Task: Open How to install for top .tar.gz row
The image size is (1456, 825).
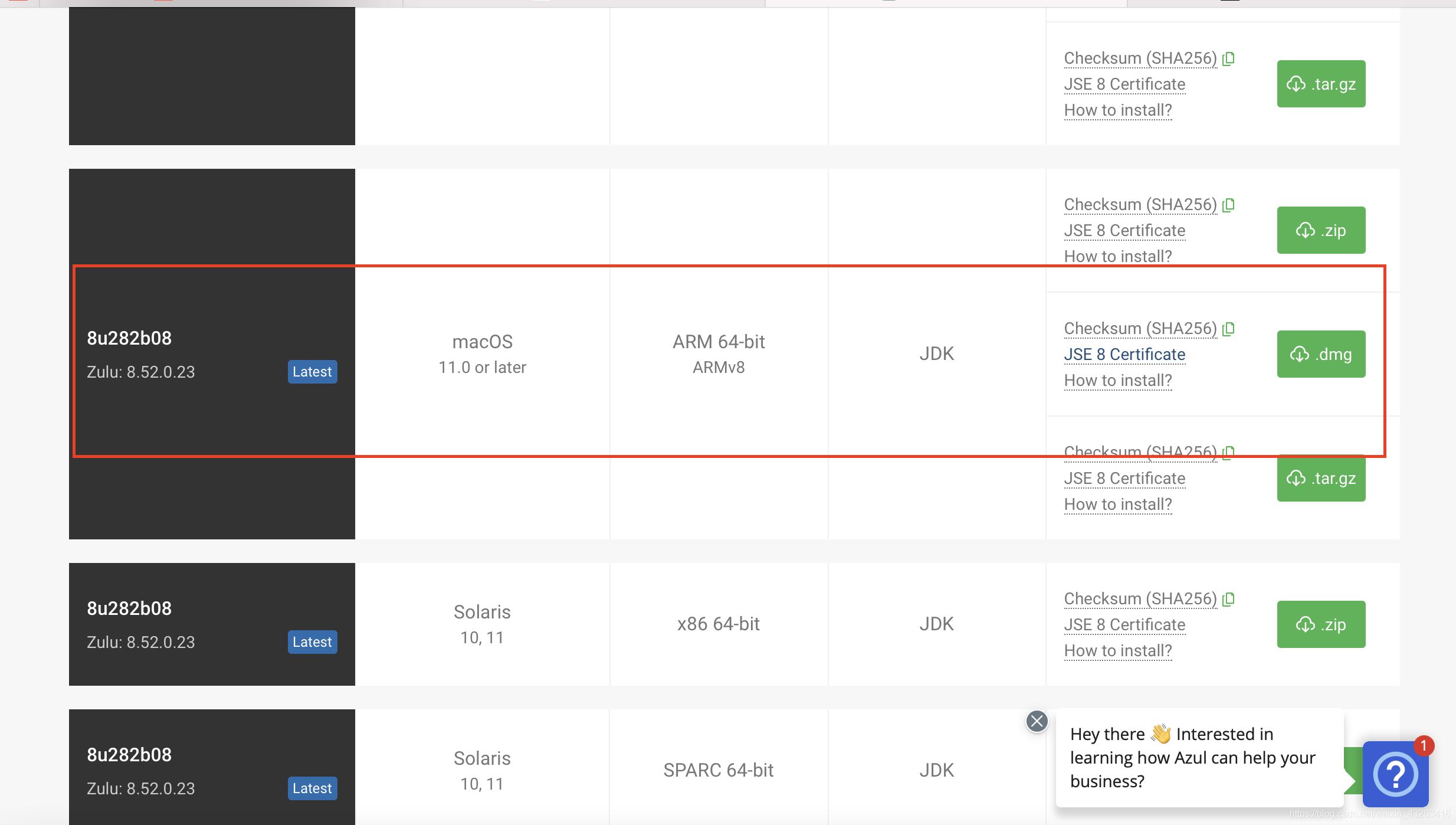Action: pyautogui.click(x=1118, y=110)
